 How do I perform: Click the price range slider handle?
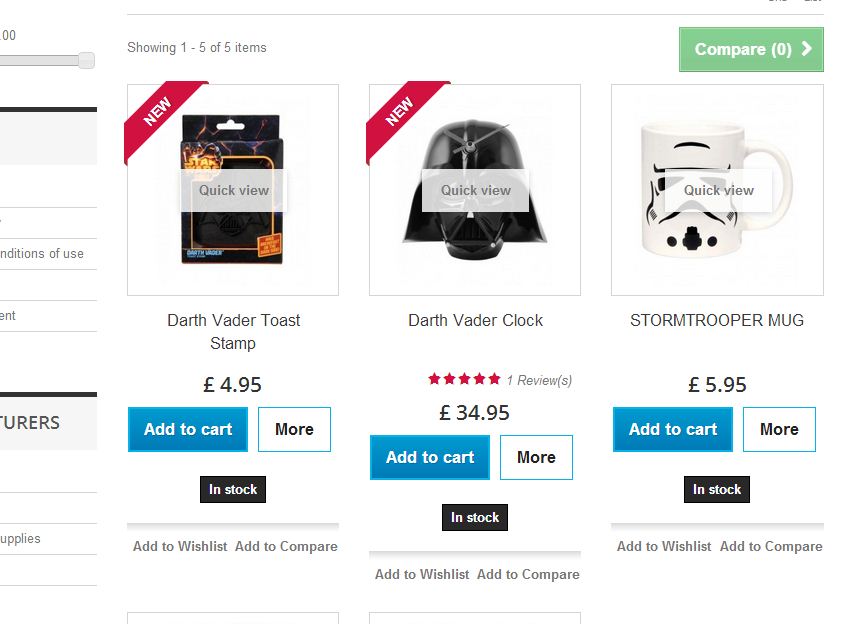[x=86, y=61]
